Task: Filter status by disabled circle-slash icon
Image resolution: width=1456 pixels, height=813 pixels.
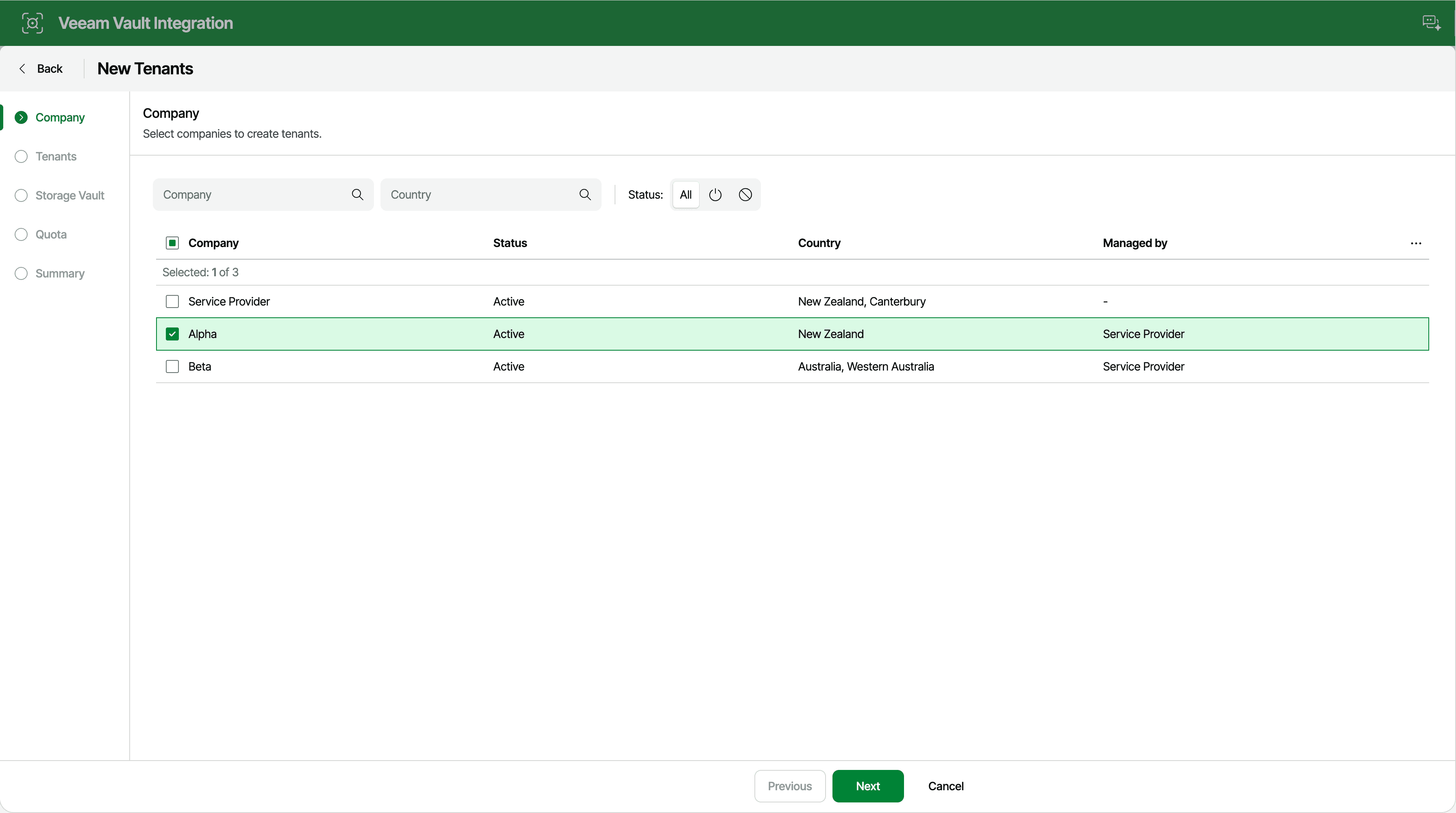Action: tap(745, 194)
